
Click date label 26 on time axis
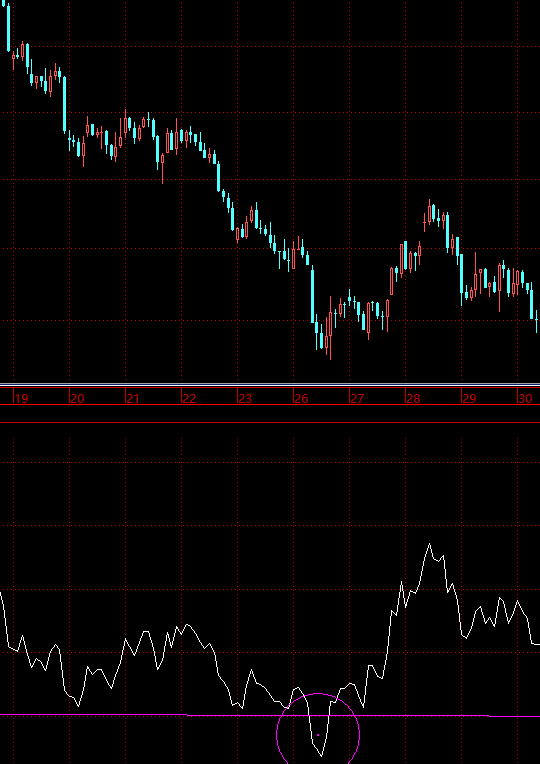[301, 399]
